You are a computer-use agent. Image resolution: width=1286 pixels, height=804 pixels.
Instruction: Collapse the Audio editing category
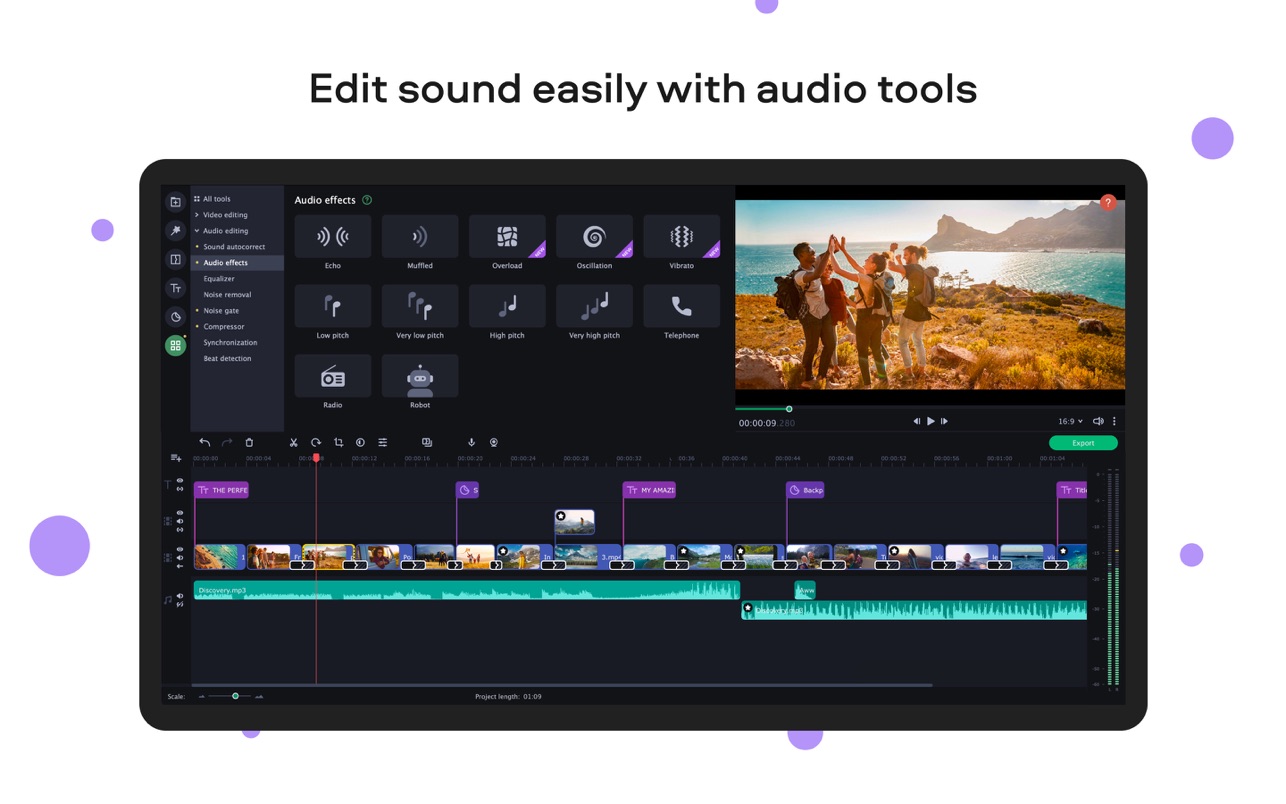pyautogui.click(x=225, y=231)
